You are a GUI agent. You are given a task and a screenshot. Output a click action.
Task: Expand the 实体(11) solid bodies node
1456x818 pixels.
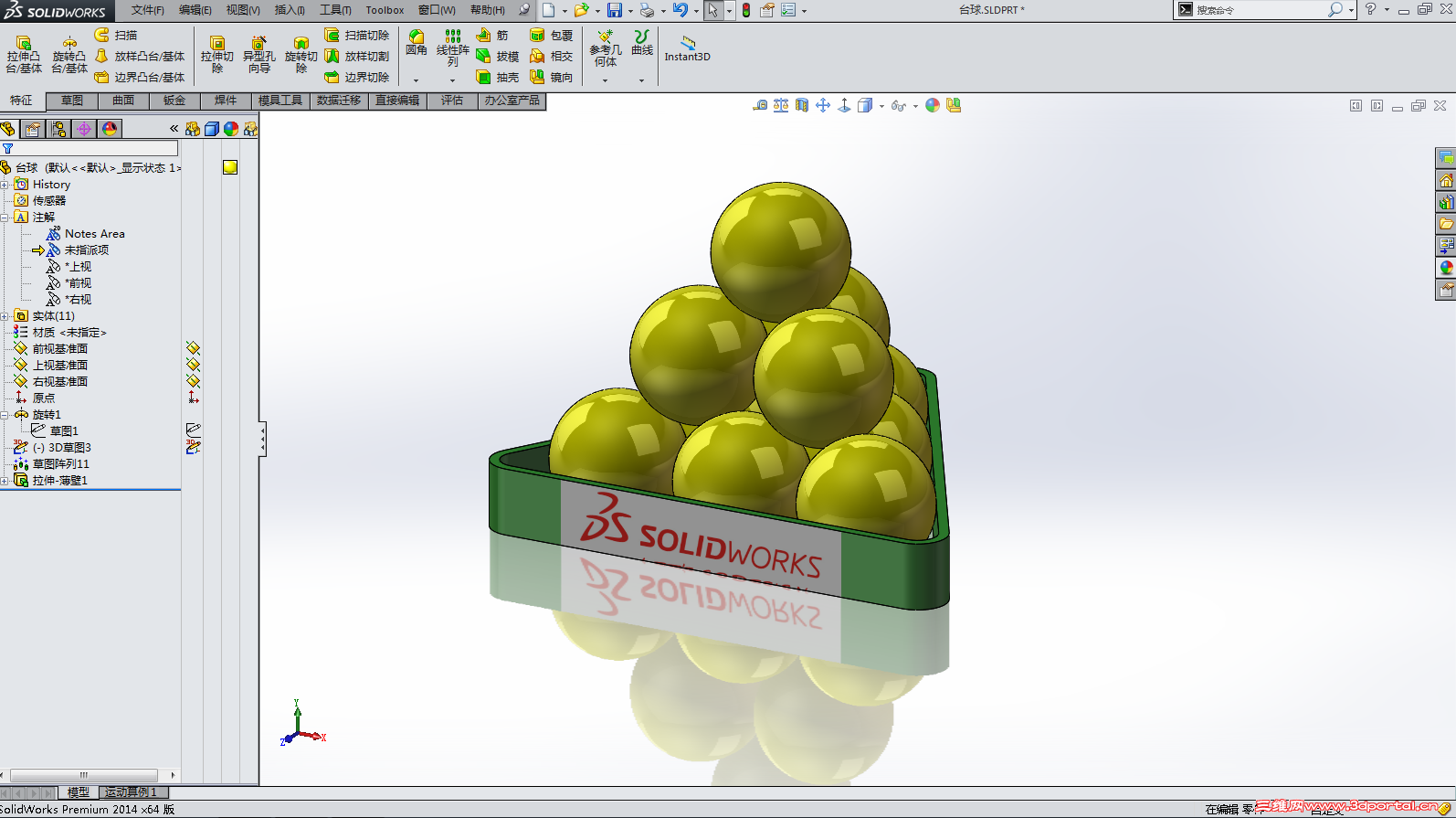(x=5, y=316)
